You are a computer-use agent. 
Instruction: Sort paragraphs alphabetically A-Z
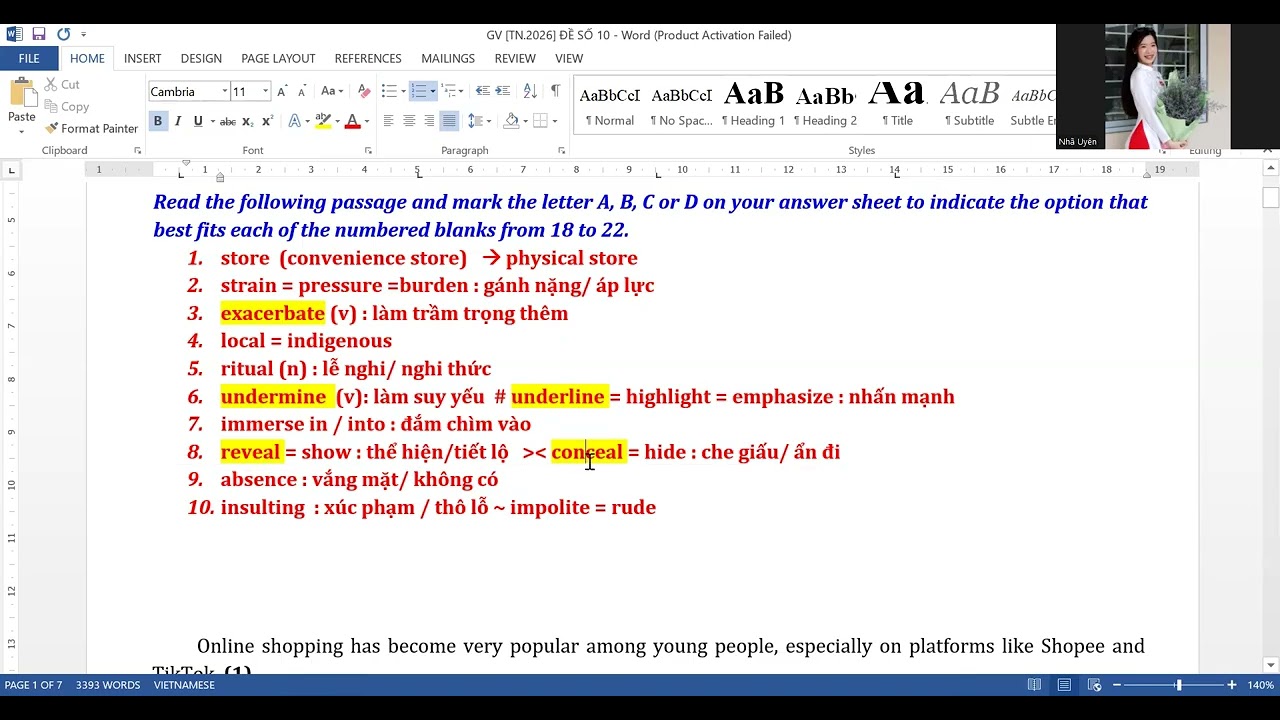click(x=530, y=91)
